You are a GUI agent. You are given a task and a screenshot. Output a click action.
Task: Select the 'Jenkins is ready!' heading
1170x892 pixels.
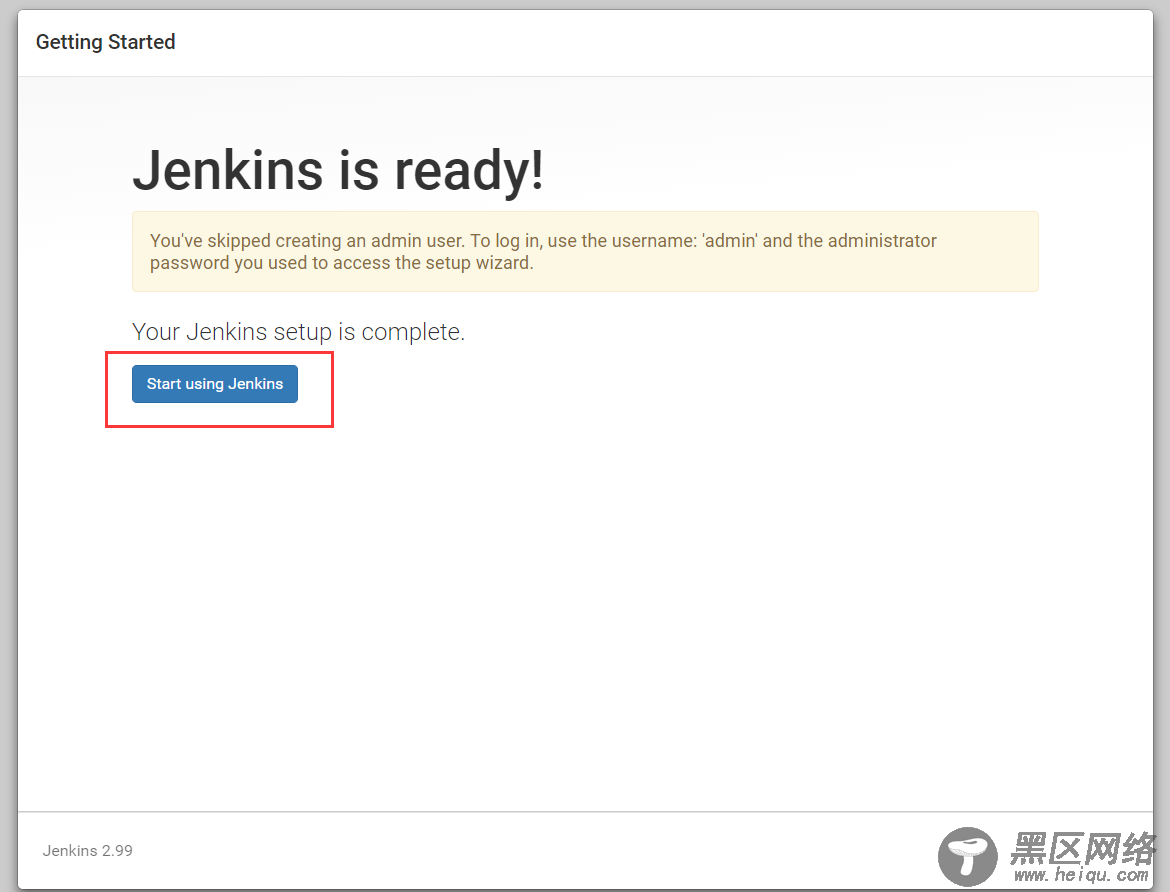tap(338, 170)
